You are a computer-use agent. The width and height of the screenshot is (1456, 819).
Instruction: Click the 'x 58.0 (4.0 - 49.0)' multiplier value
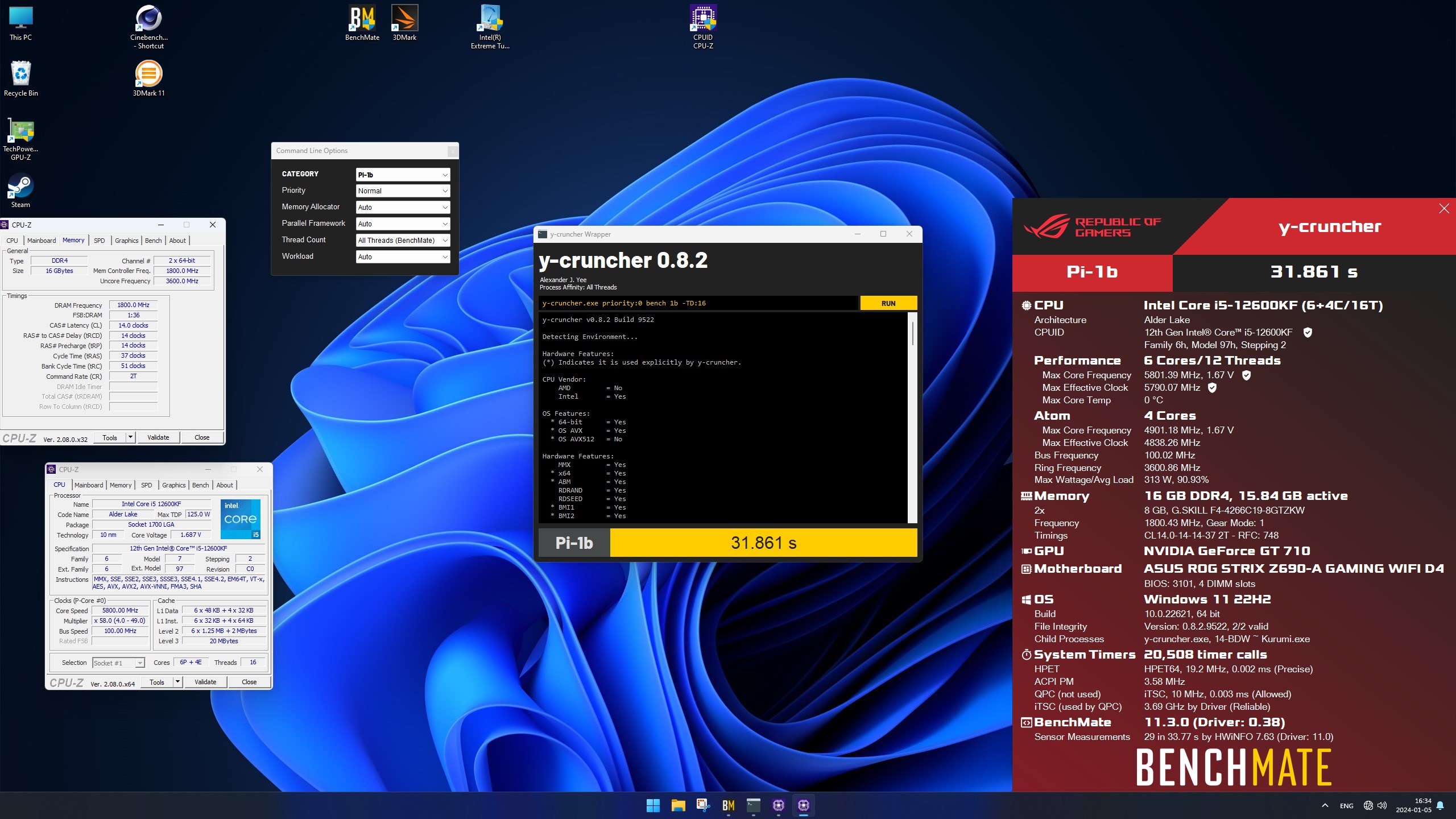coord(119,621)
